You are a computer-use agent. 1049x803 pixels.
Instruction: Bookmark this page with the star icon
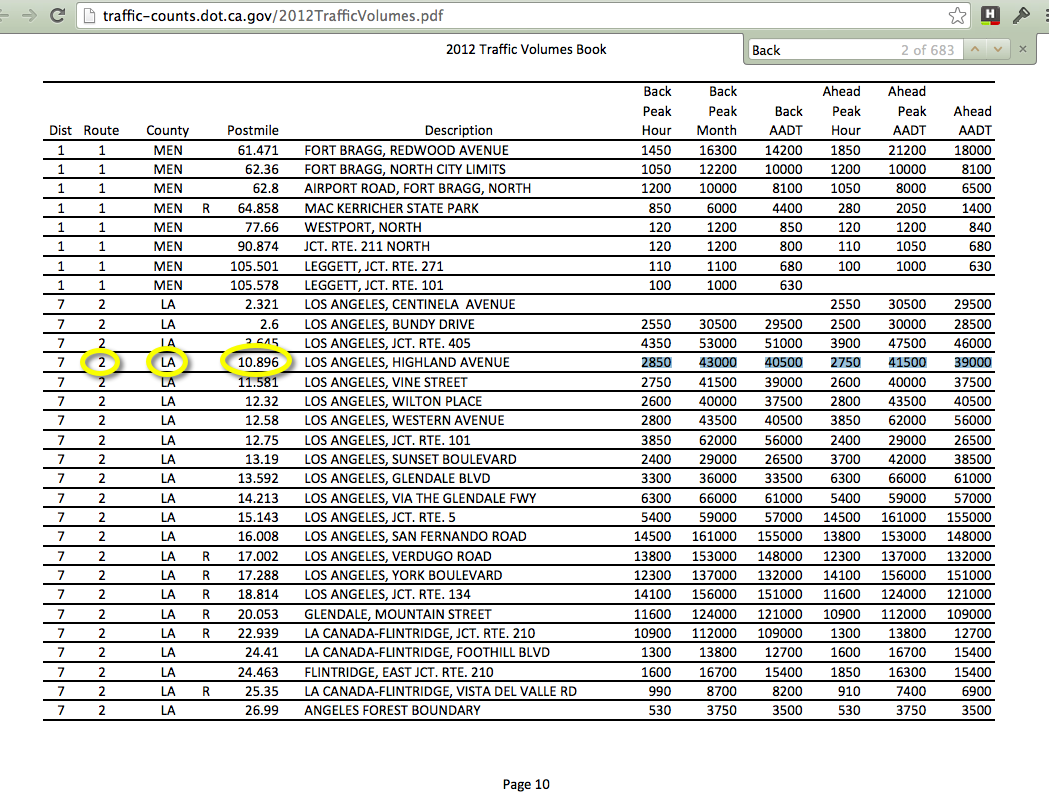[x=957, y=15]
